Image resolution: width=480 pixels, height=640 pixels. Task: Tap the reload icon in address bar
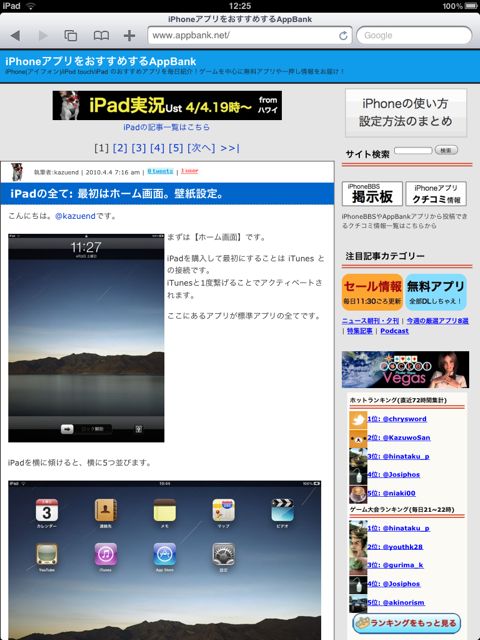(x=343, y=36)
